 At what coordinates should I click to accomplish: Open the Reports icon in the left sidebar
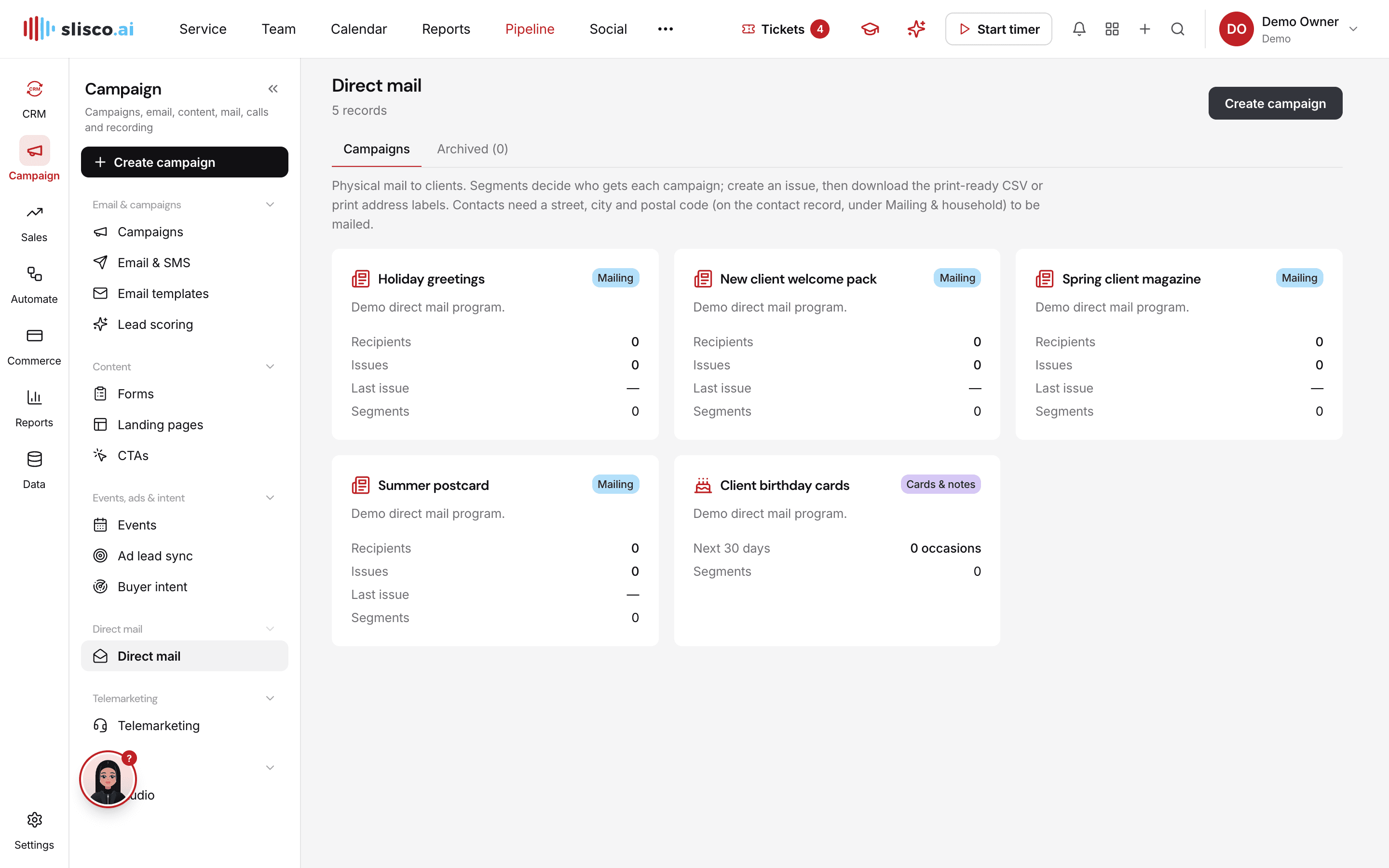(x=34, y=397)
